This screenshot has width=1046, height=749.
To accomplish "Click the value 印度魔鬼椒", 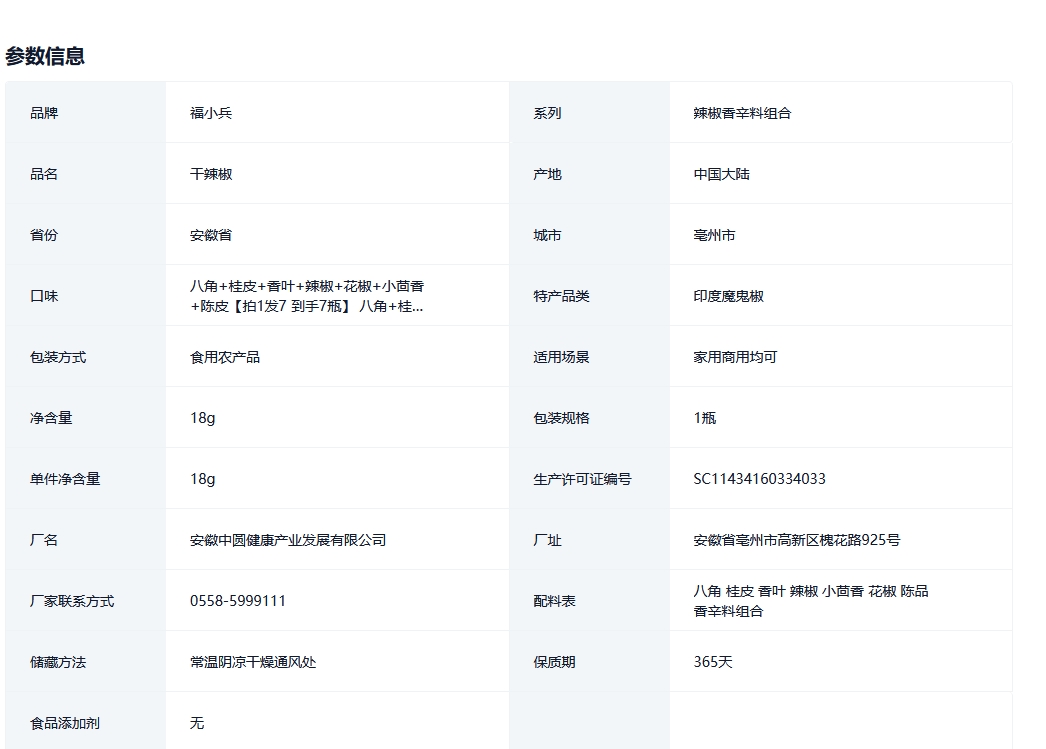I will coord(728,296).
